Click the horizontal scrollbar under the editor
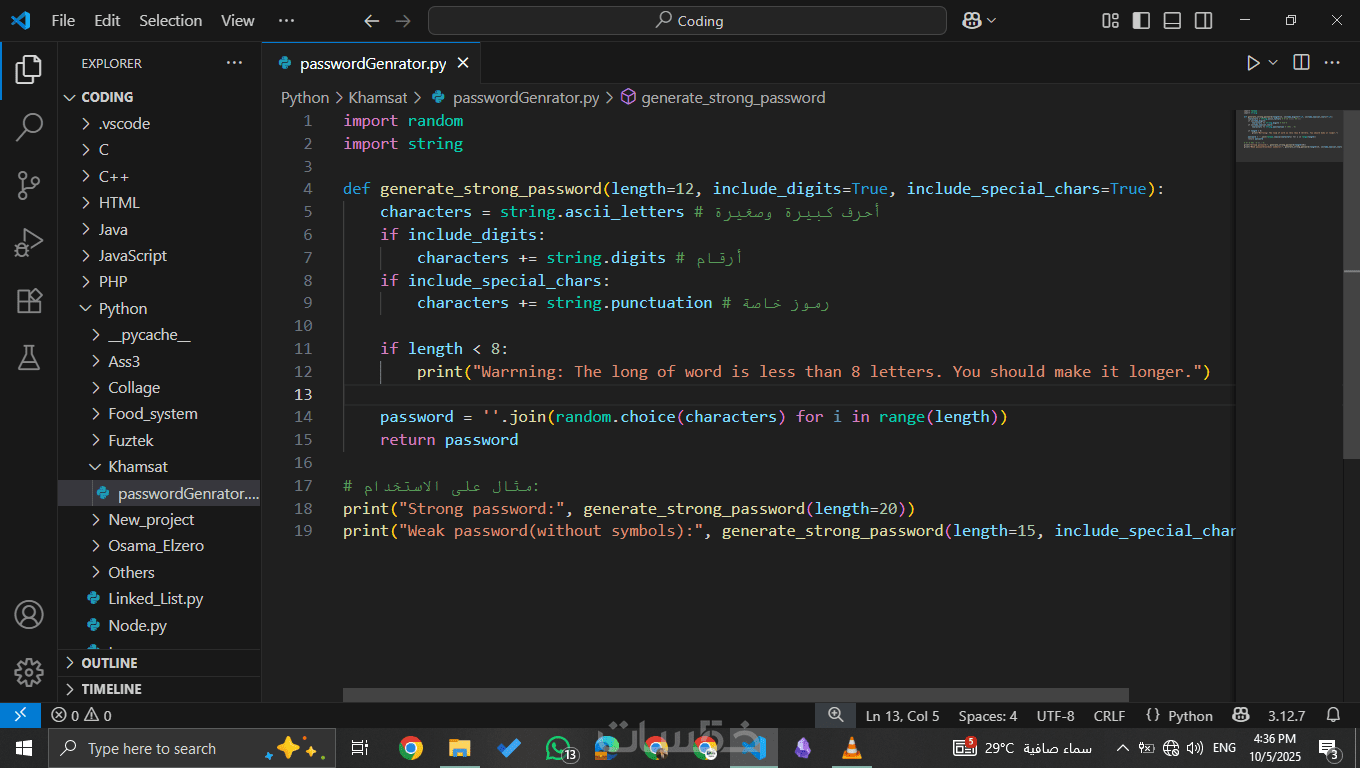This screenshot has height=768, width=1360. pos(735,695)
